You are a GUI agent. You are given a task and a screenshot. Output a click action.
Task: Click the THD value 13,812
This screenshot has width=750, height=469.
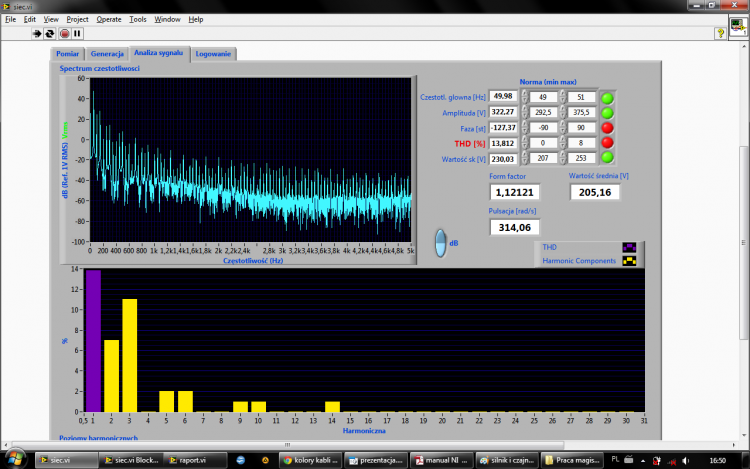503,143
